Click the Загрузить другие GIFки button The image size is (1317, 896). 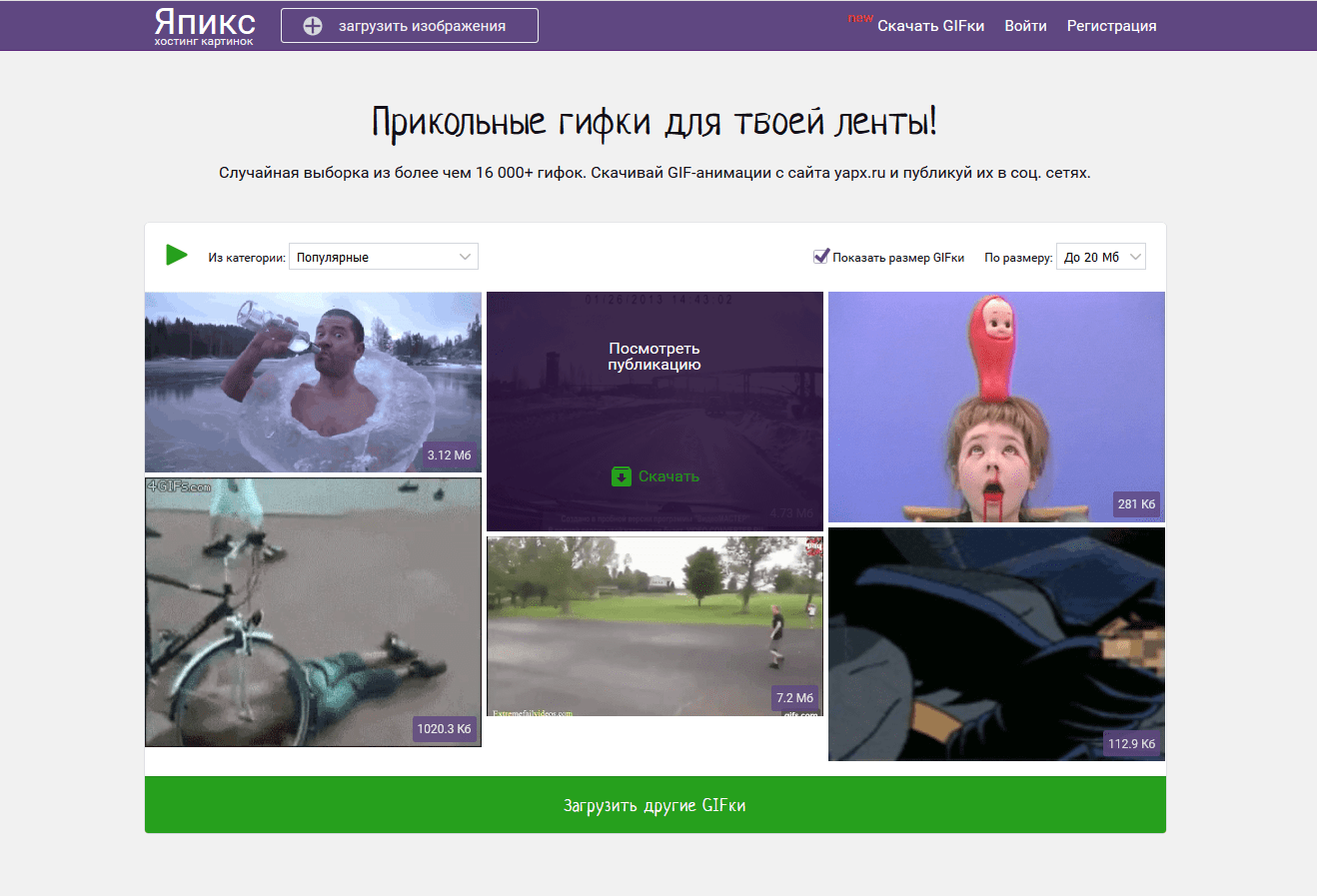pyautogui.click(x=656, y=804)
